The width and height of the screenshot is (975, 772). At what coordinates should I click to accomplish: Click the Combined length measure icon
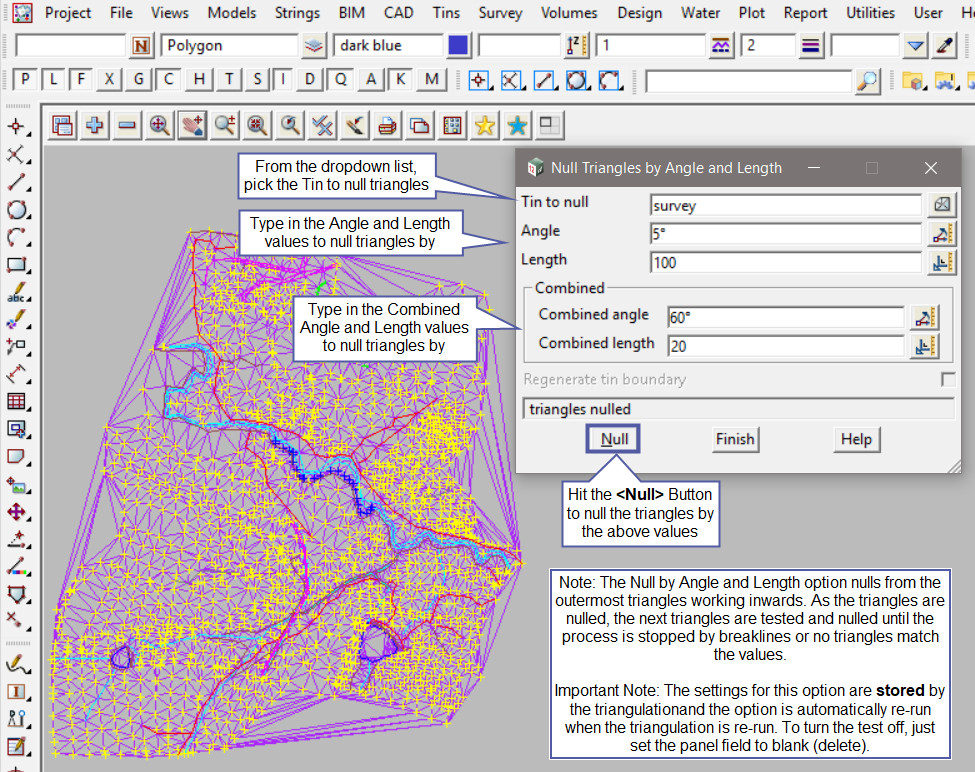925,346
